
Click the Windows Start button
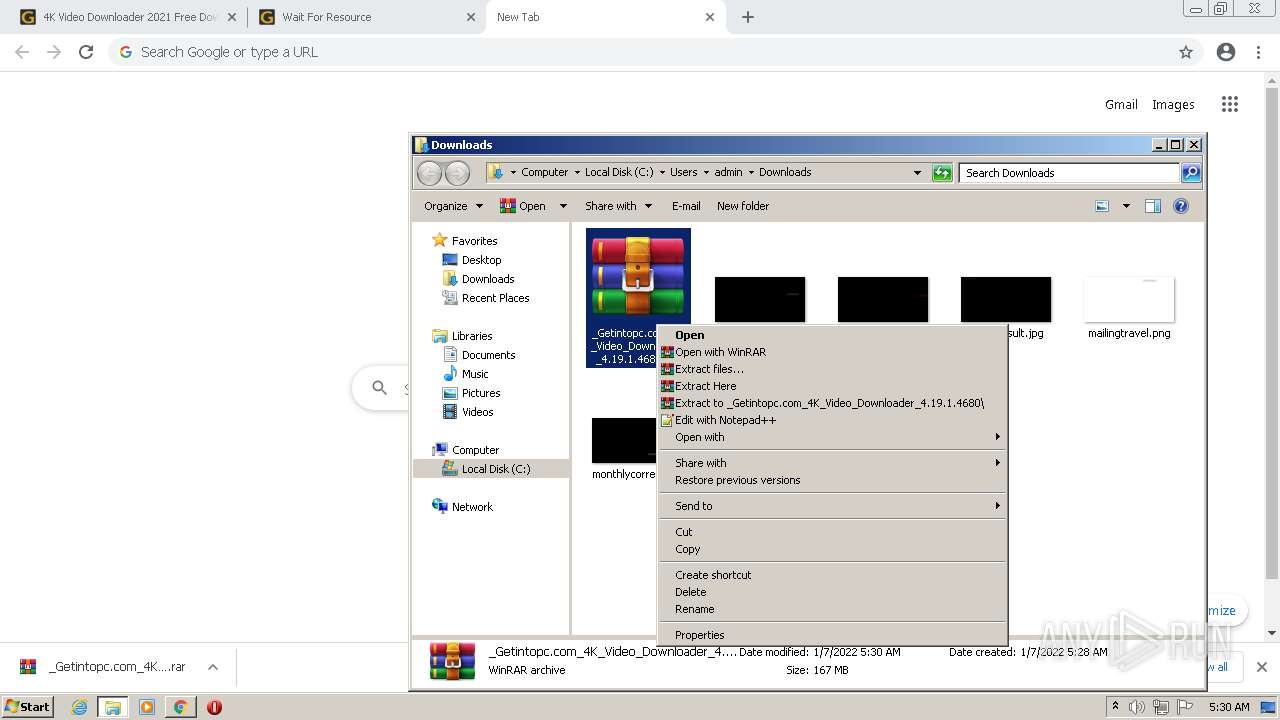point(28,706)
